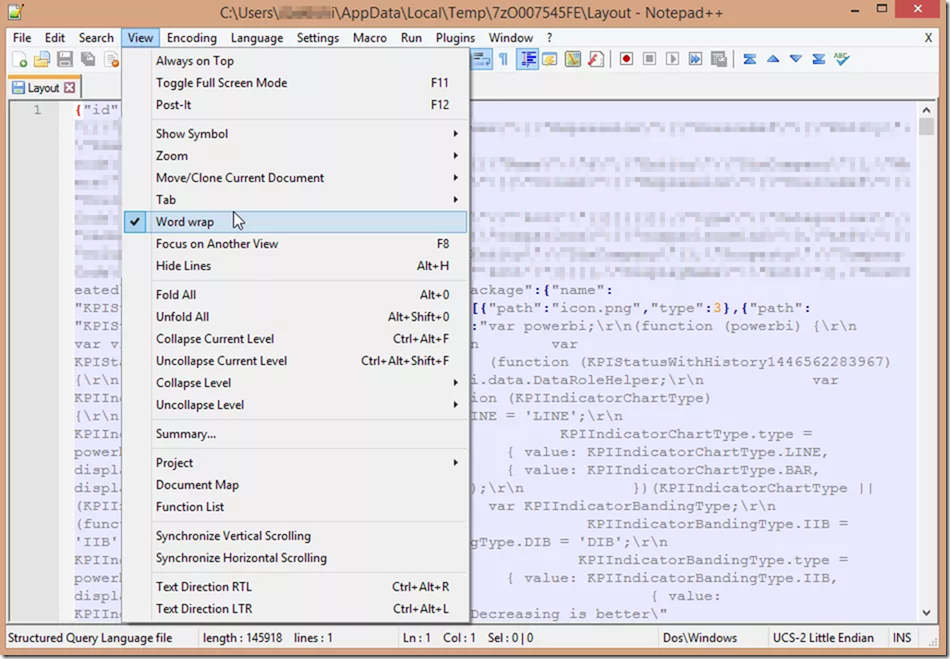Click the New file toolbar icon
The height and width of the screenshot is (659, 950).
tap(19, 59)
